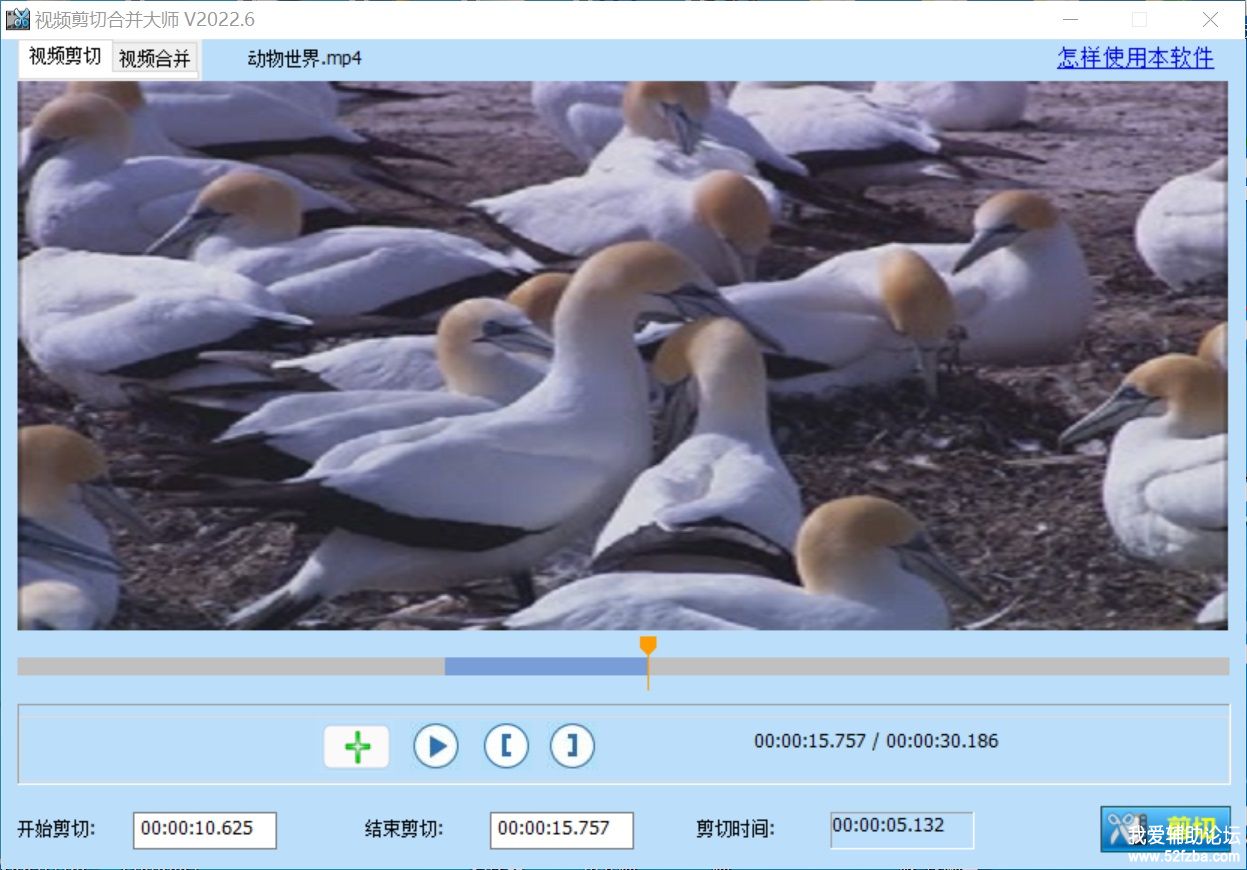This screenshot has width=1247, height=870.
Task: Click the 开始剪切 label
Action: click(57, 829)
